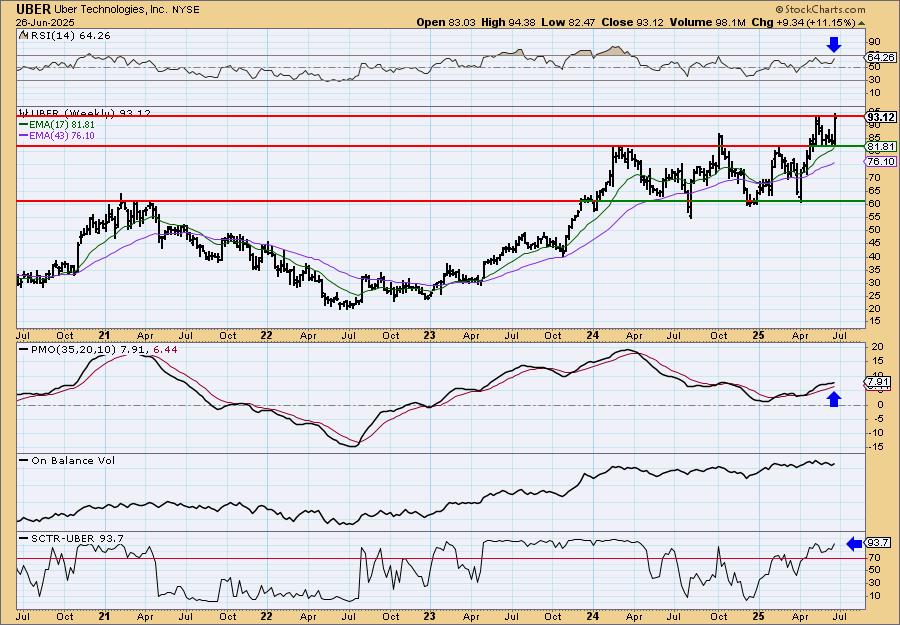Click the 76.10 EMA tag on the right axis
900x625 pixels.
881,162
